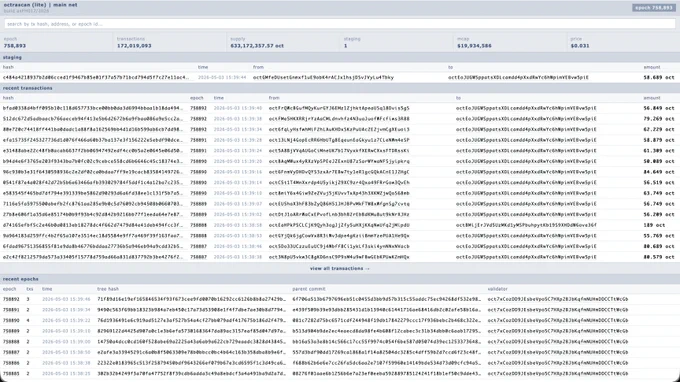Select the 80.579 oct amount
Screen dimensions: 680x382
click(x=659, y=257)
